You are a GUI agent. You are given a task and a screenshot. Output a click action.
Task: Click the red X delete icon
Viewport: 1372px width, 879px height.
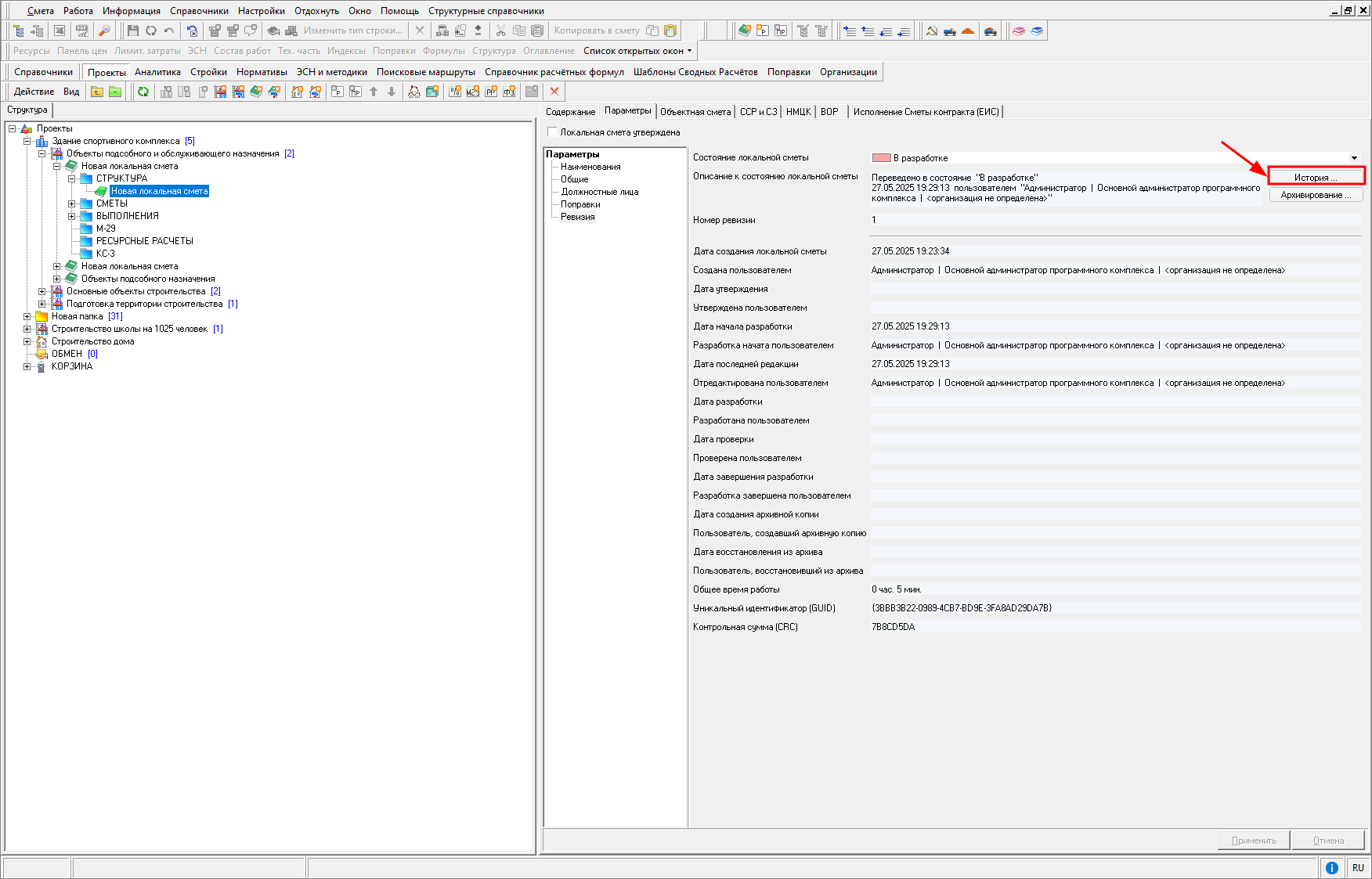[554, 92]
